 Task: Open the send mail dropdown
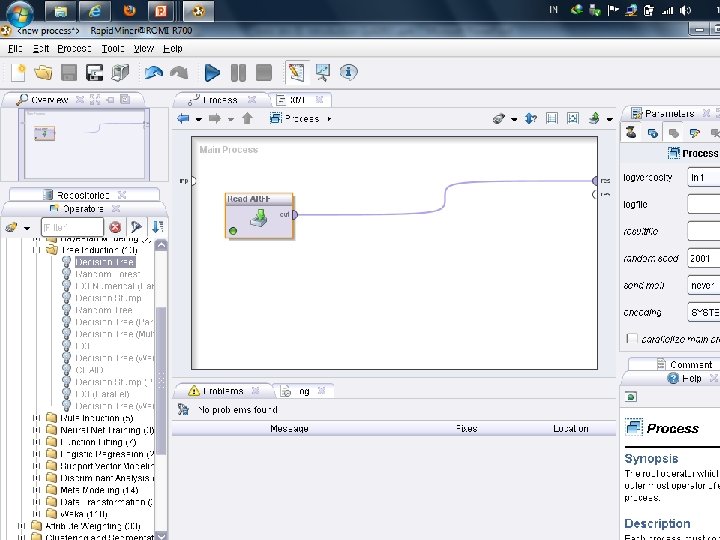pos(703,285)
